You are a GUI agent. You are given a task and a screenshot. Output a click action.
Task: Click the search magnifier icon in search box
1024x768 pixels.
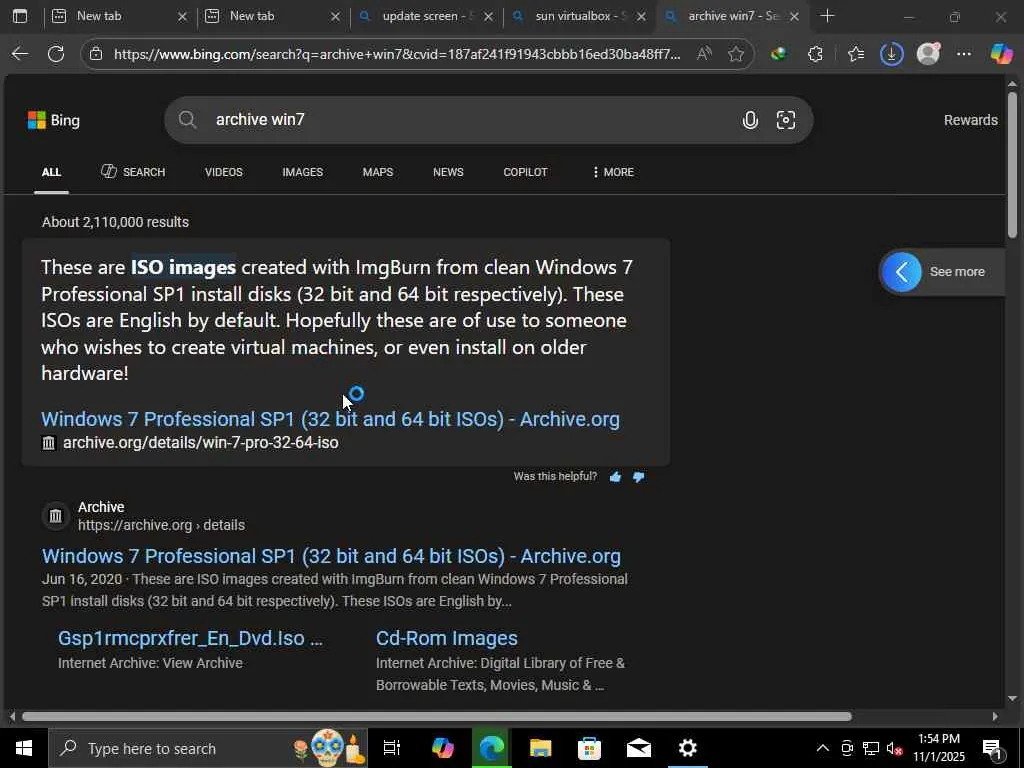pos(187,120)
